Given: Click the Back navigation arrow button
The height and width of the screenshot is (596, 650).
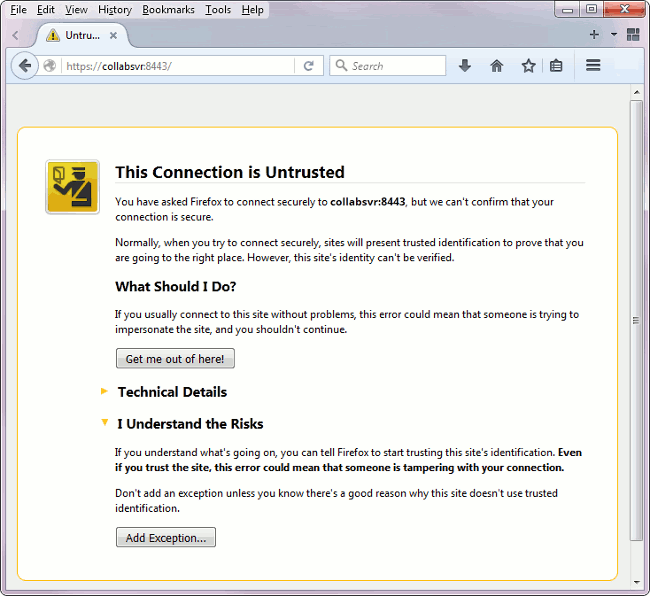Looking at the screenshot, I should tap(25, 66).
